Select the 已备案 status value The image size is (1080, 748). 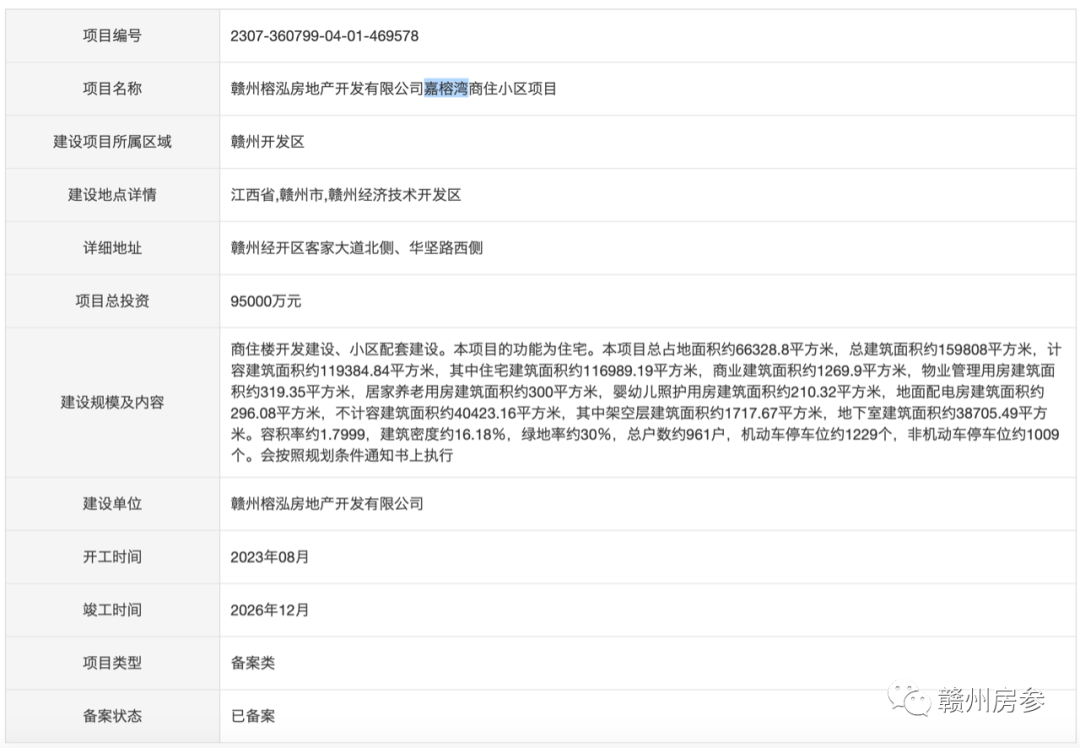[253, 716]
